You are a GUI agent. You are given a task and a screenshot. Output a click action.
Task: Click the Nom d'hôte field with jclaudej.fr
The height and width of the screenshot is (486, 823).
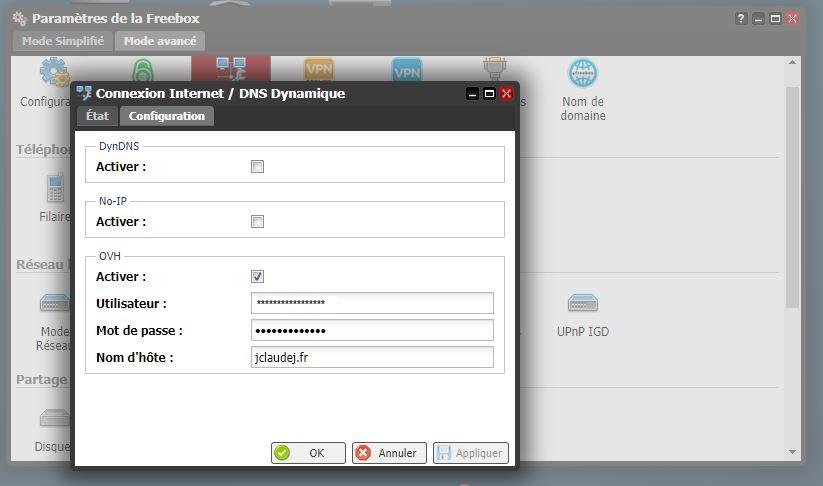[x=372, y=357]
